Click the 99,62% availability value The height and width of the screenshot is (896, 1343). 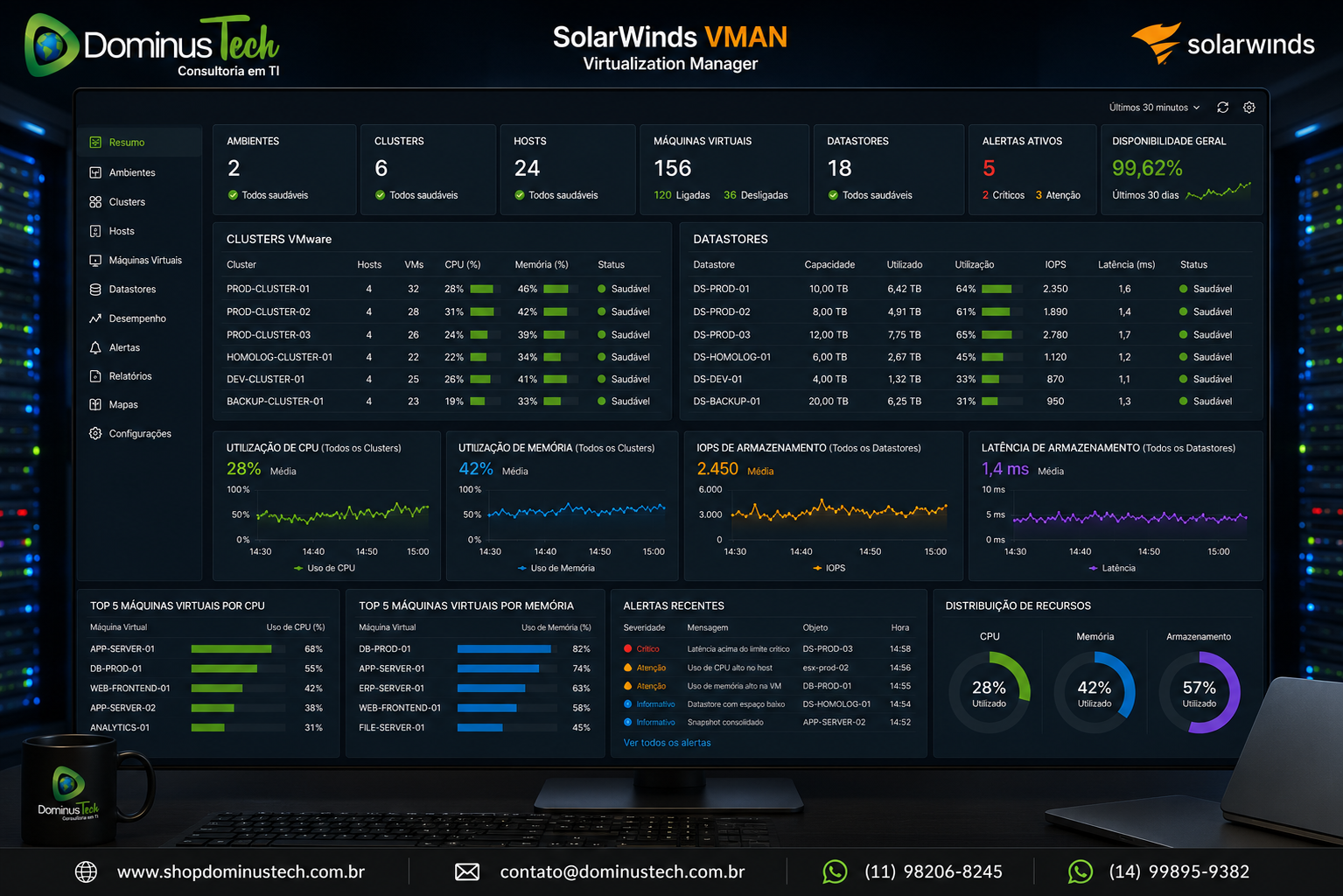click(1147, 168)
